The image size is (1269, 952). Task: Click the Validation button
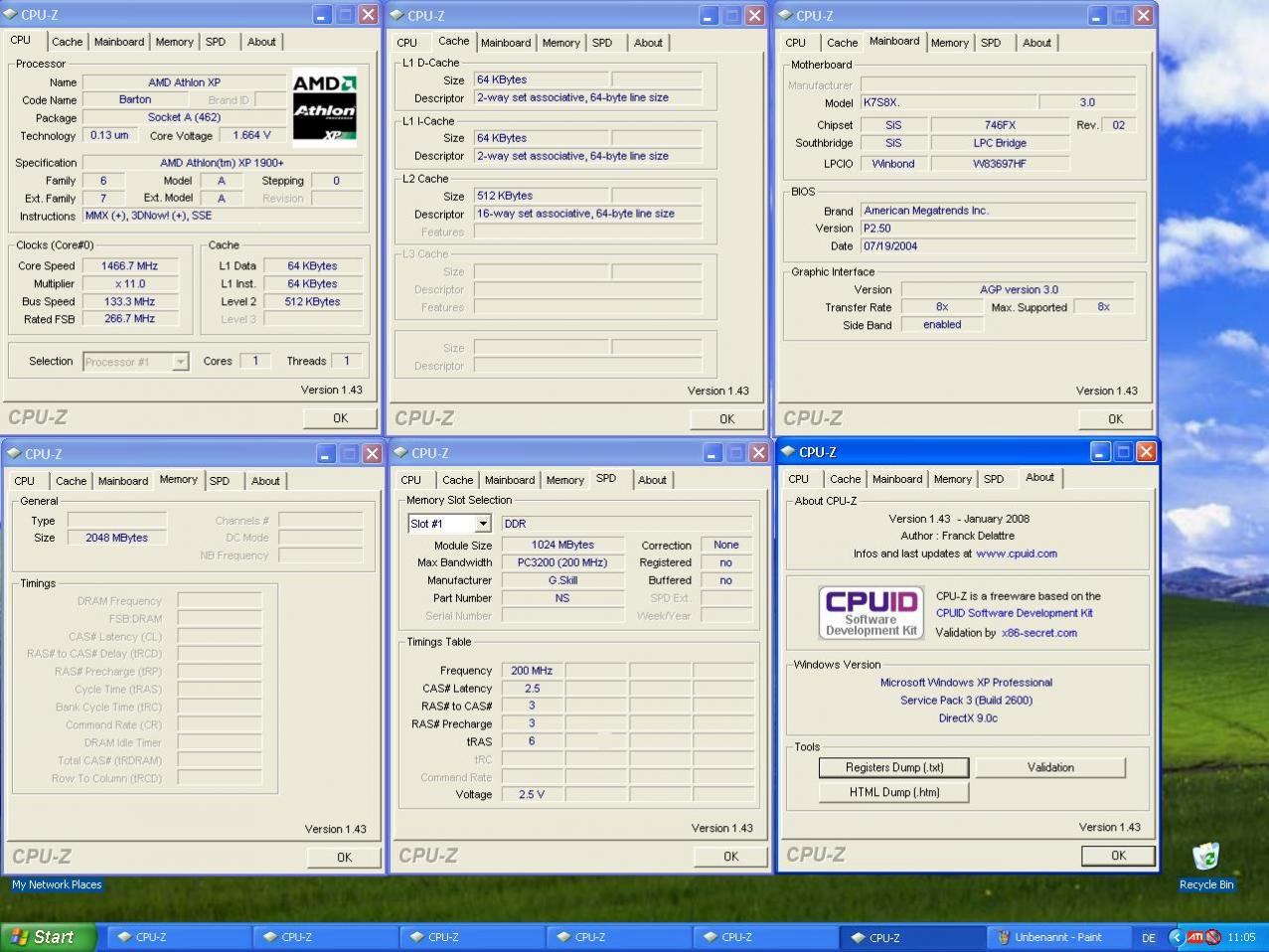coord(1050,767)
